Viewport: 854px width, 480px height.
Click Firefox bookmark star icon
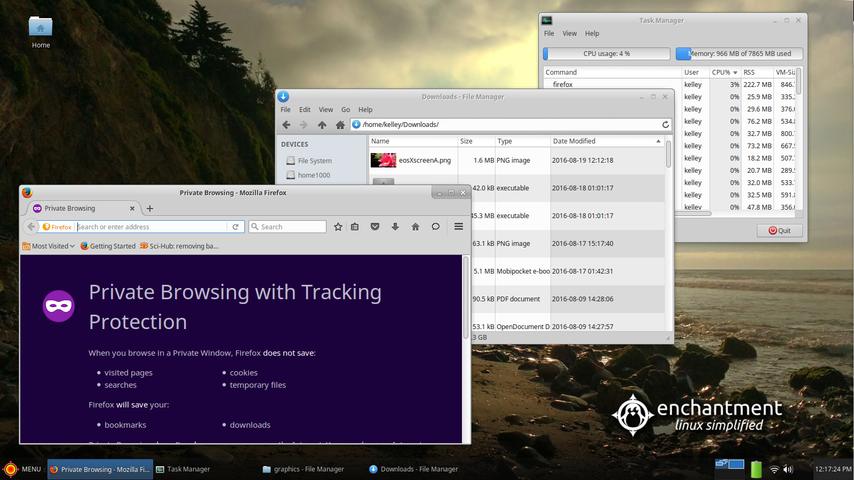tap(338, 227)
